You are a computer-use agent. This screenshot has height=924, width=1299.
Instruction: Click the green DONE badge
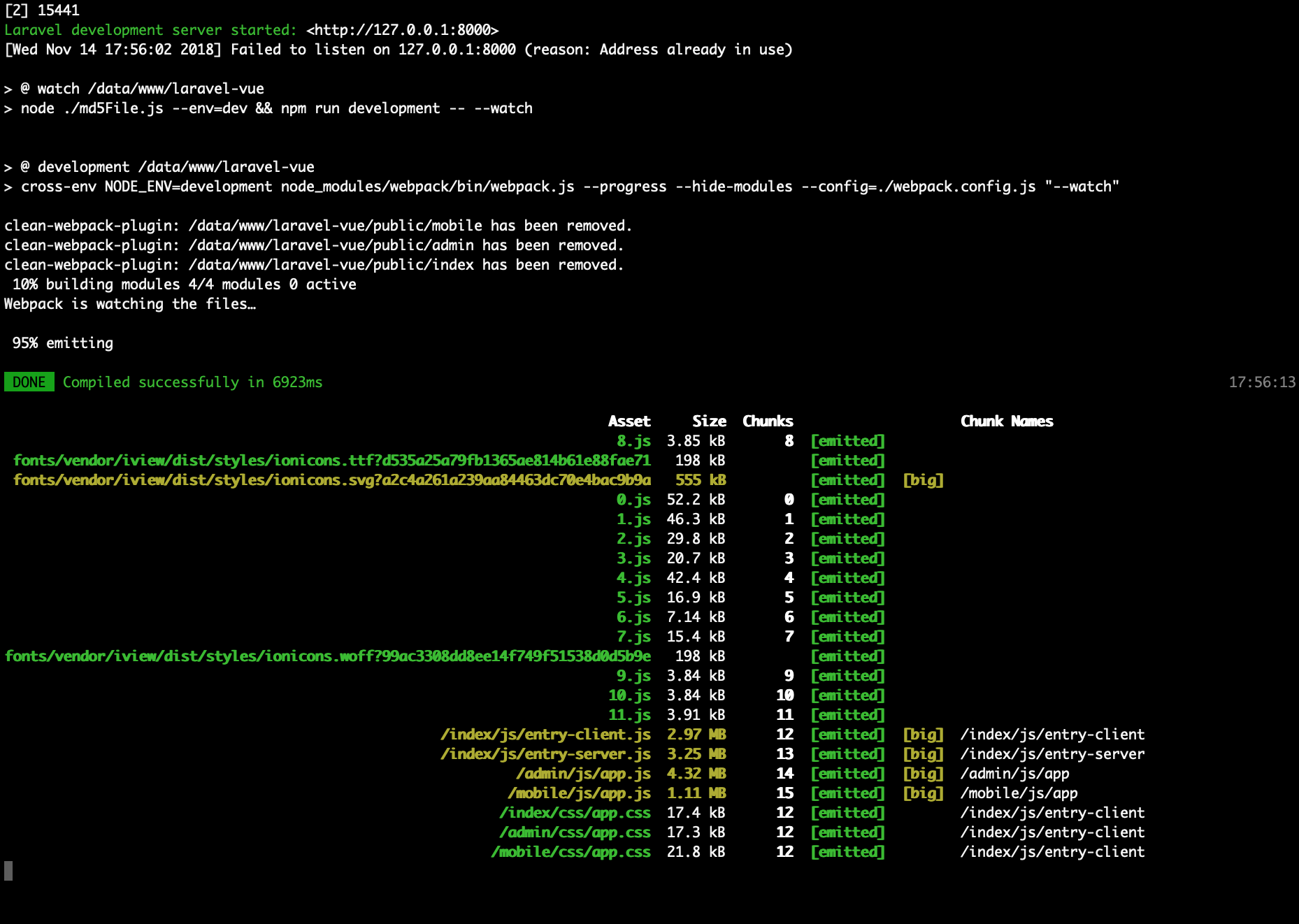click(29, 382)
